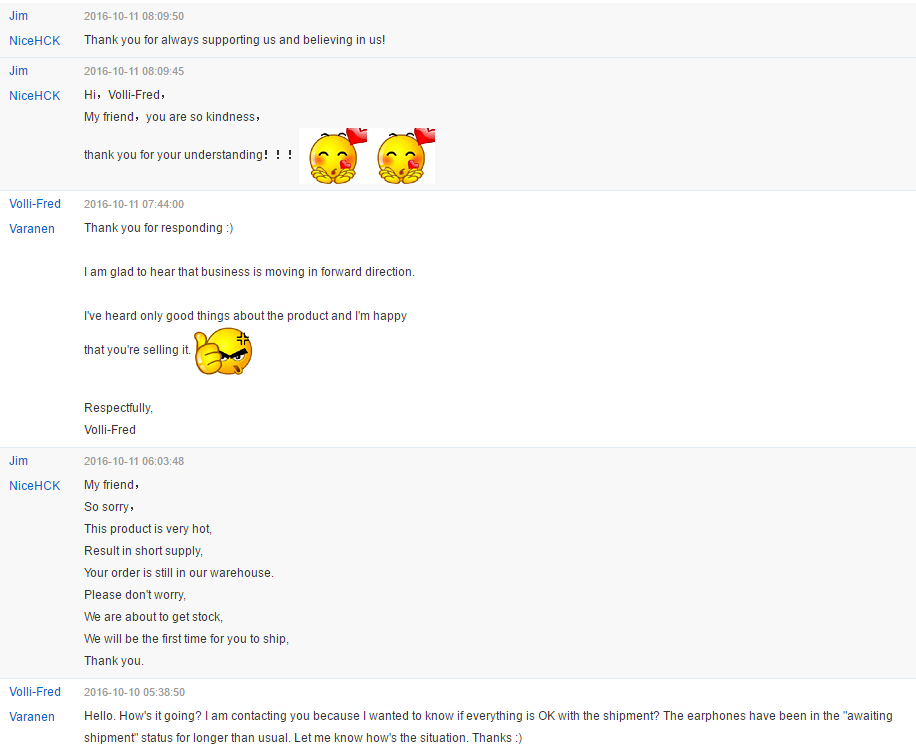Click the 'Thank you for always supporting us' message

[x=235, y=40]
